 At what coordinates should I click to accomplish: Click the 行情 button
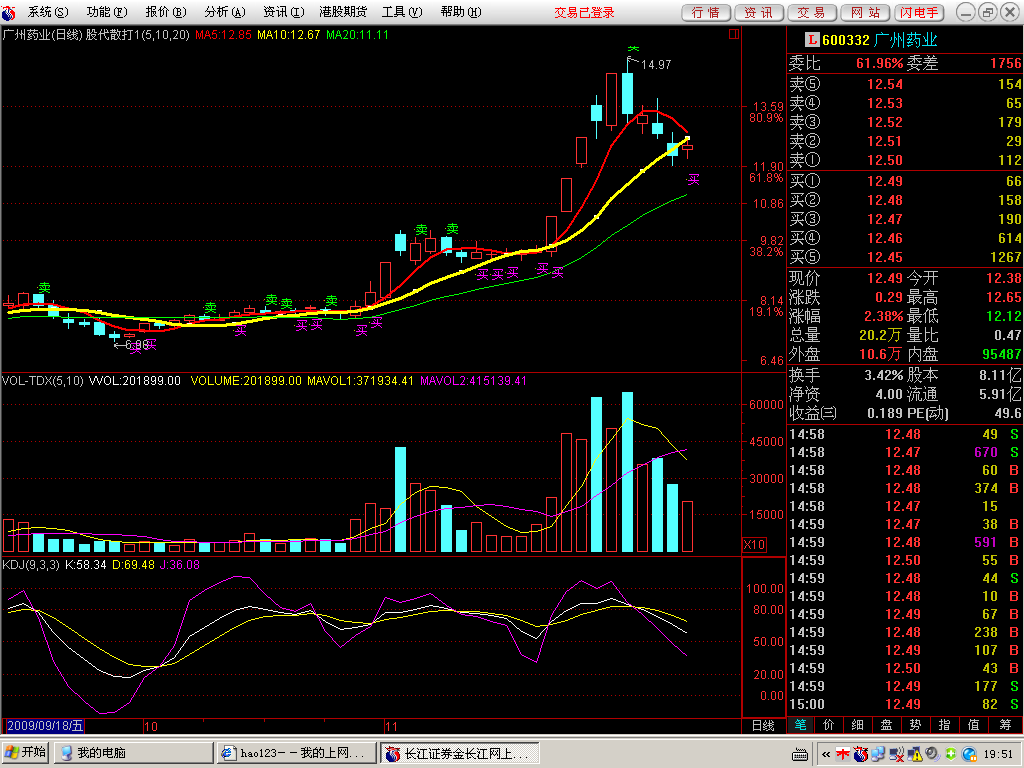tap(706, 12)
